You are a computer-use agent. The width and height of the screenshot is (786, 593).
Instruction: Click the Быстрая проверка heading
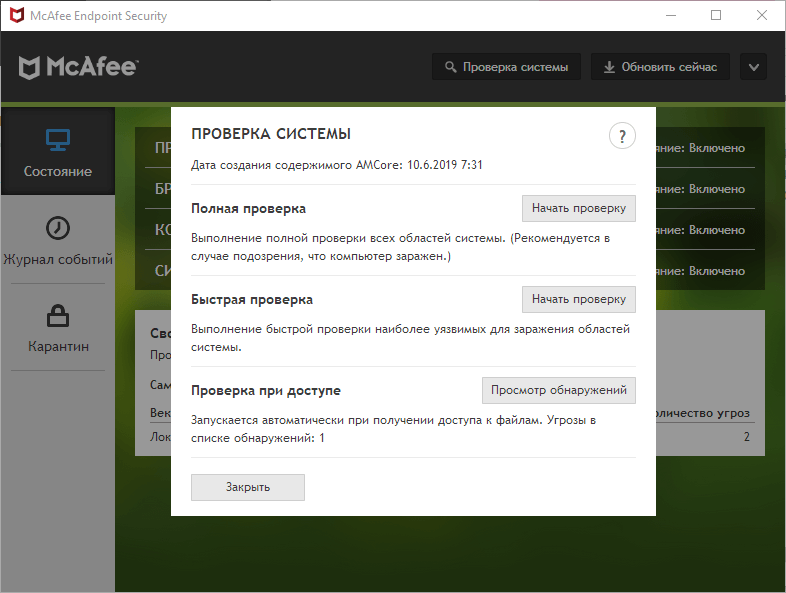coord(252,300)
